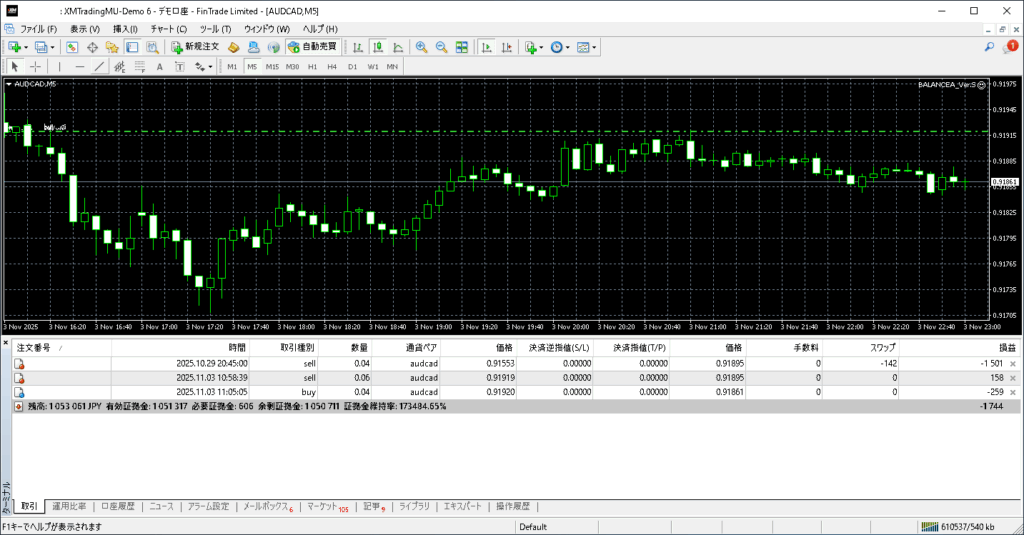Click the red notification badge icon

point(1011,46)
